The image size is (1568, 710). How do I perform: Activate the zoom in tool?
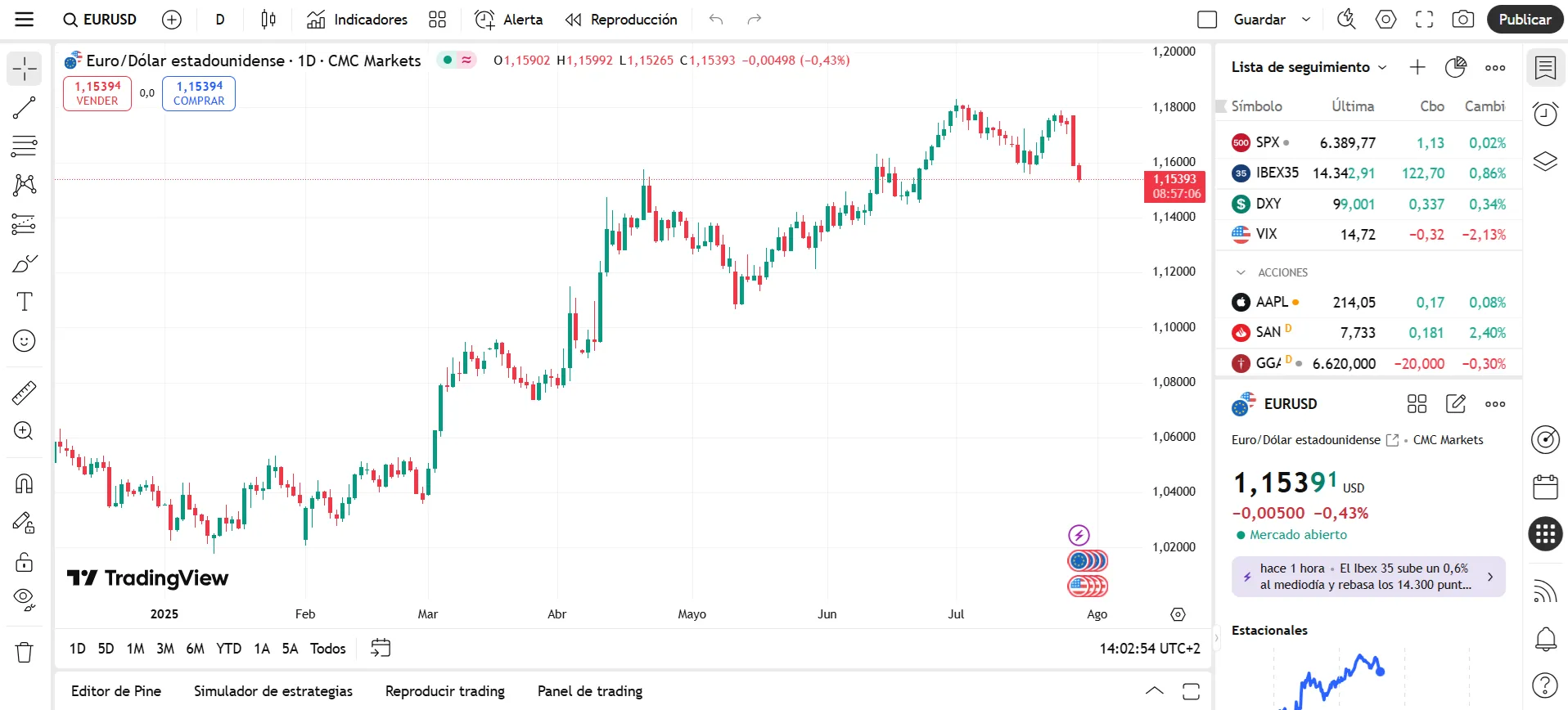pyautogui.click(x=25, y=432)
